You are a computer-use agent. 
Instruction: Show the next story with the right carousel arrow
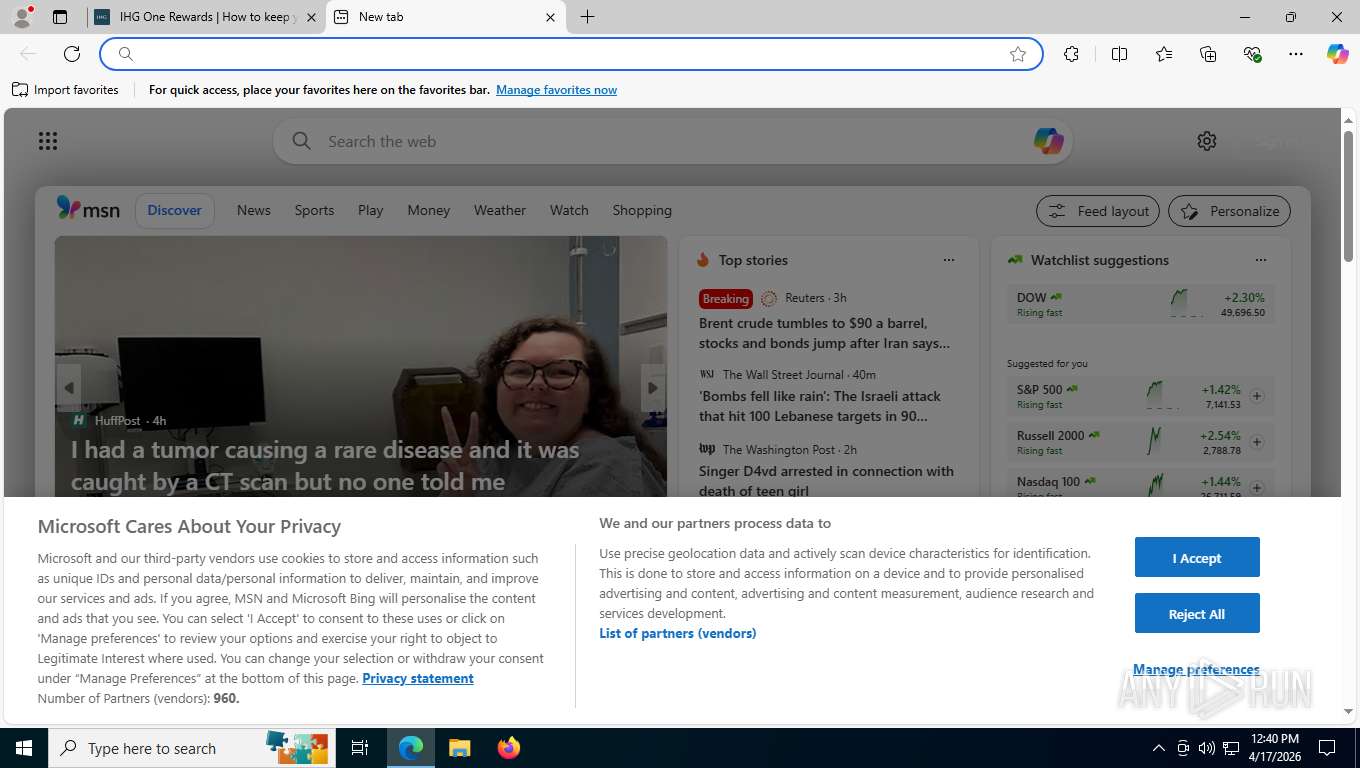tap(653, 388)
